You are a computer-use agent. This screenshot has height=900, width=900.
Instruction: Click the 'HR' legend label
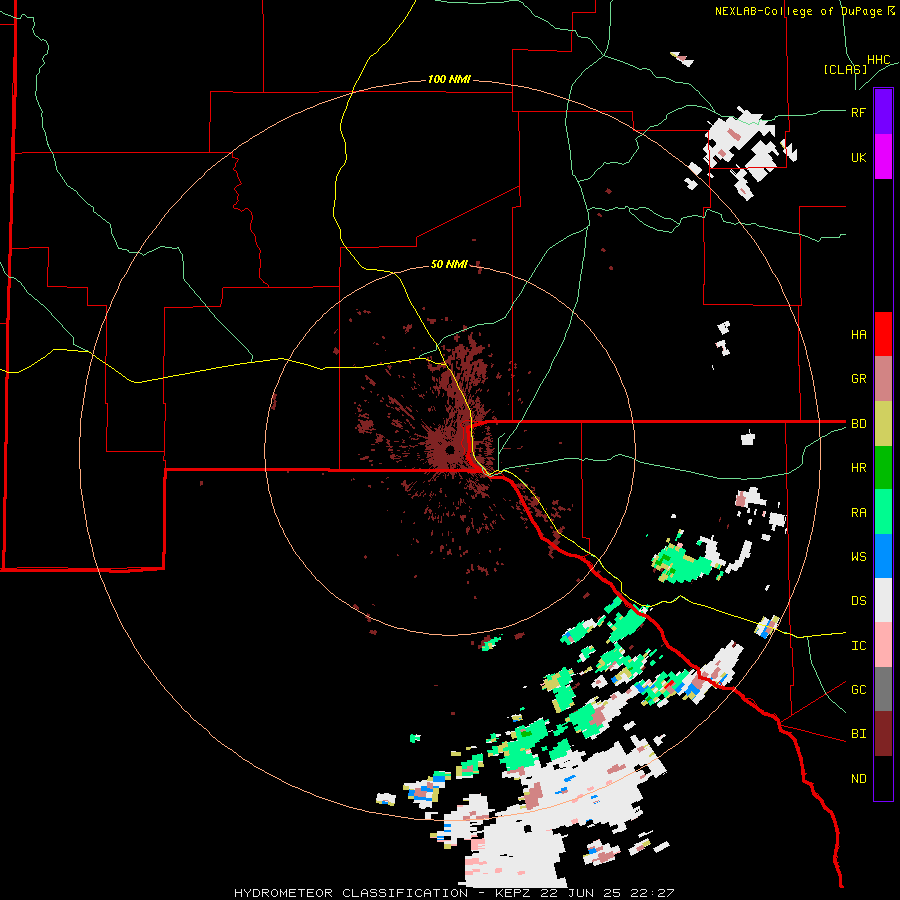[x=858, y=468]
